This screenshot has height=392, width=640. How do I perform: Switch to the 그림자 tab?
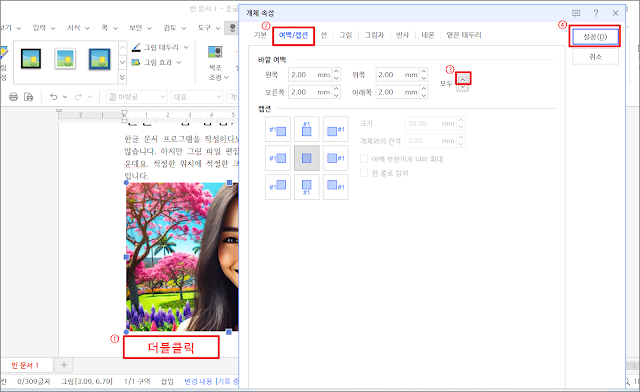[374, 35]
